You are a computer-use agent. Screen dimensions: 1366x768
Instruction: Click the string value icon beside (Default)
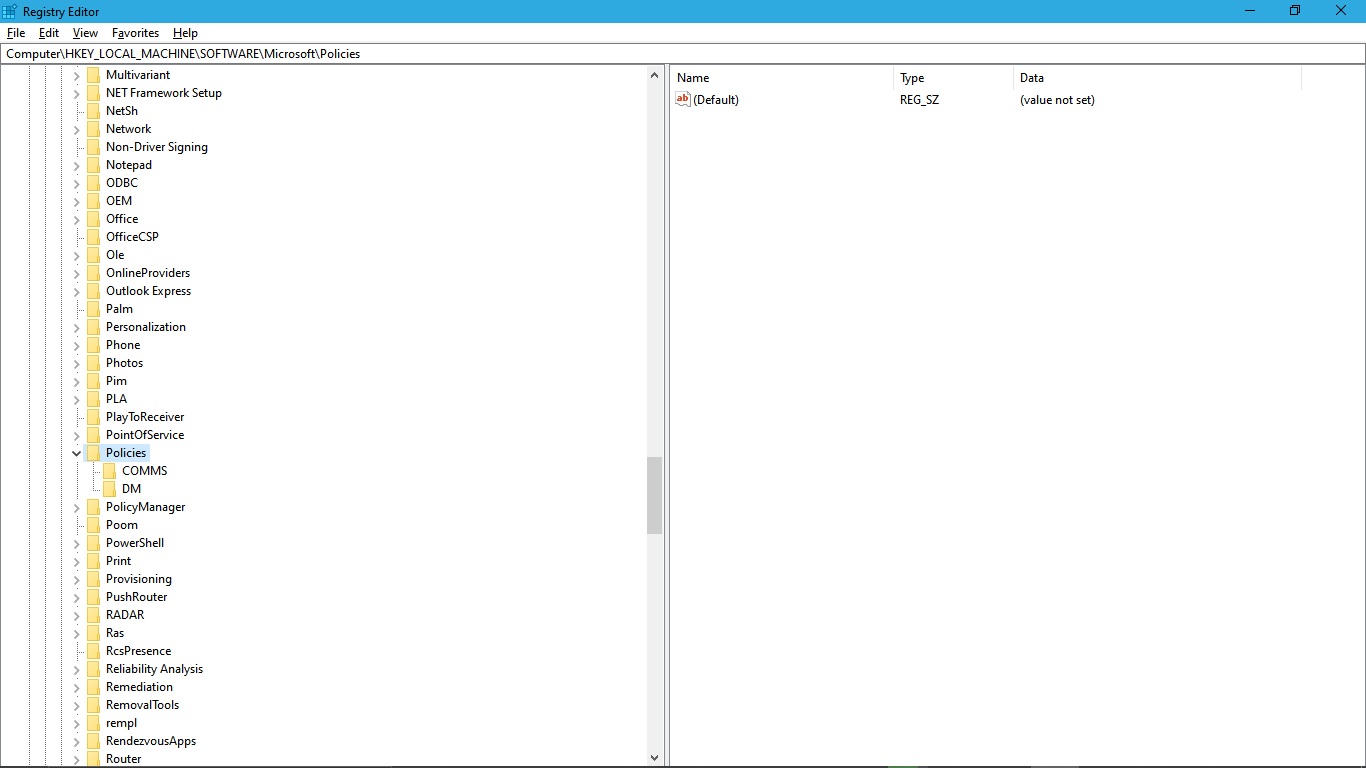[683, 99]
